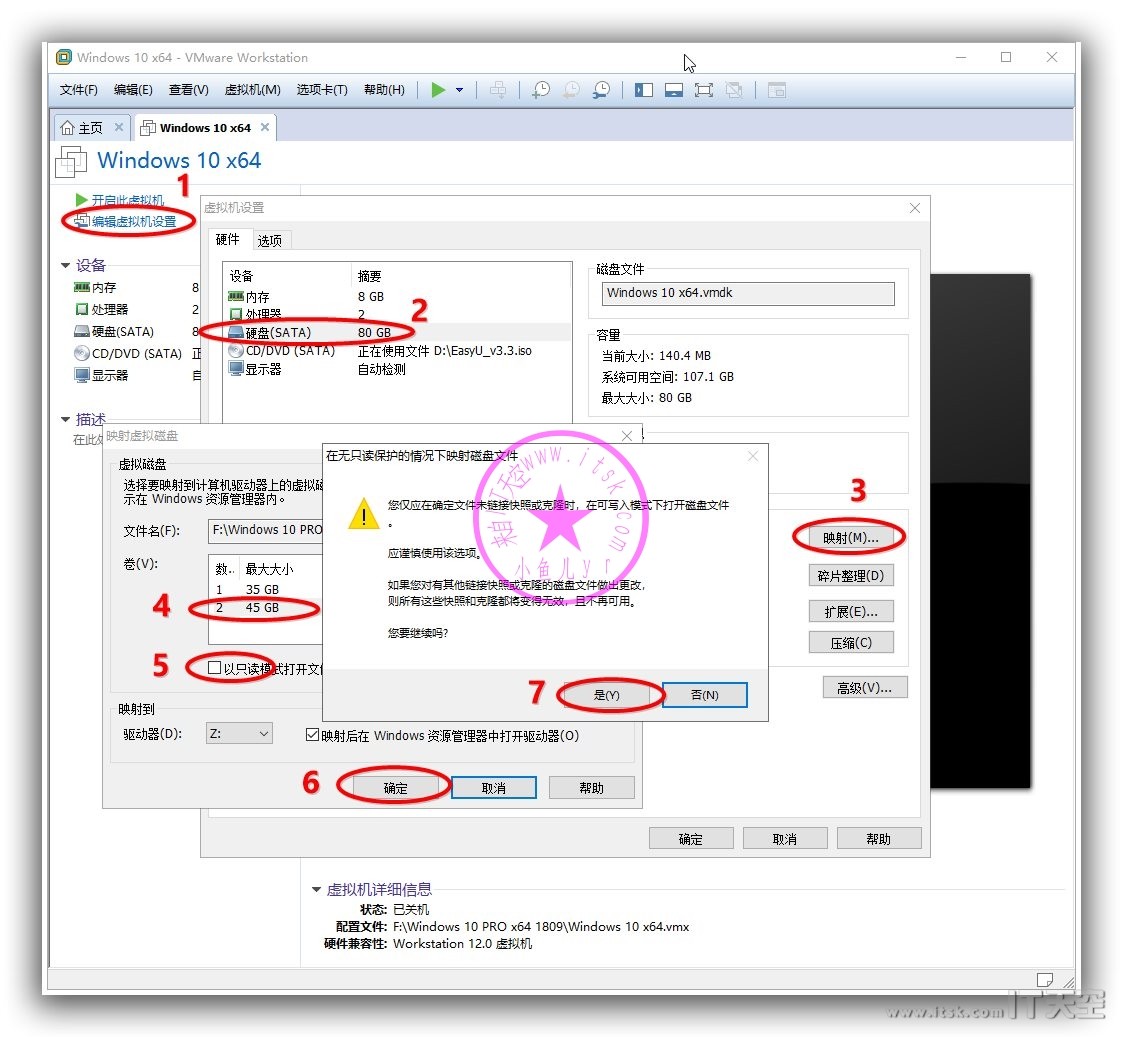Click the 碎片整理(D) button
1123x1037 pixels.
851,575
